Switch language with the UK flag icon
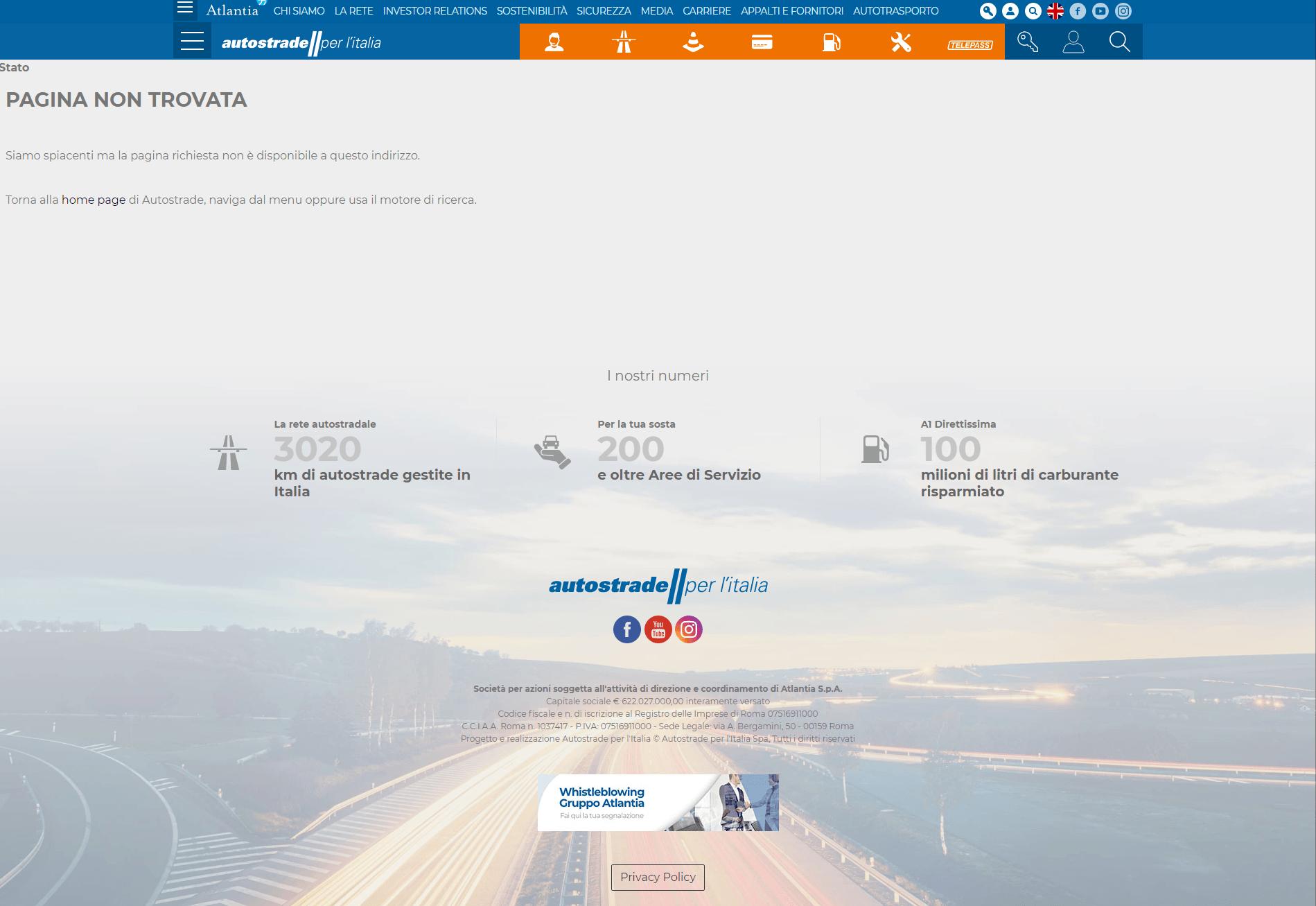 coord(1055,11)
